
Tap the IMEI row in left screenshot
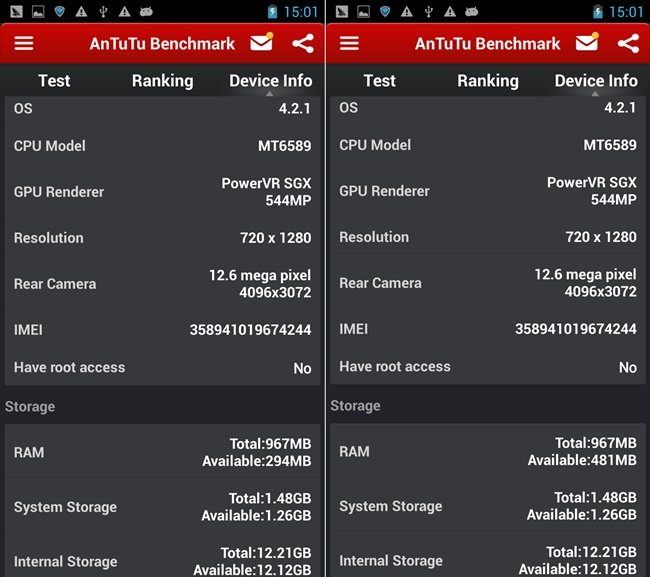click(162, 330)
